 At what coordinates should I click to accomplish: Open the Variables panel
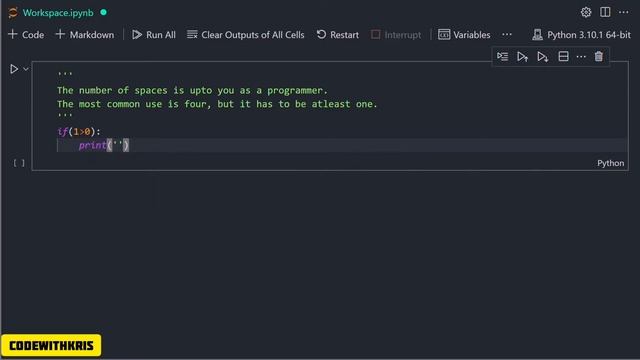click(x=464, y=35)
